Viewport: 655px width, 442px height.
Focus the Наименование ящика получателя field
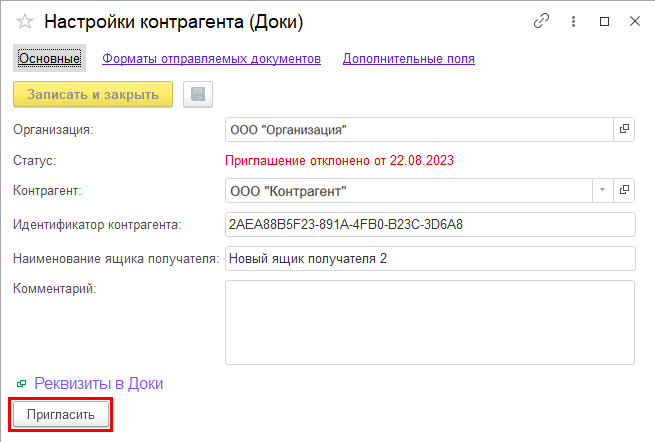(430, 259)
